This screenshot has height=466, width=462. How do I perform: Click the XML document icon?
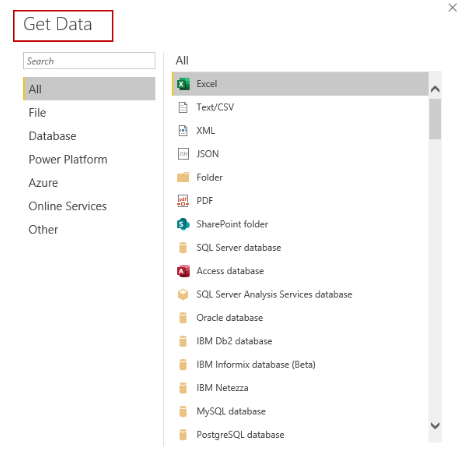(x=183, y=131)
